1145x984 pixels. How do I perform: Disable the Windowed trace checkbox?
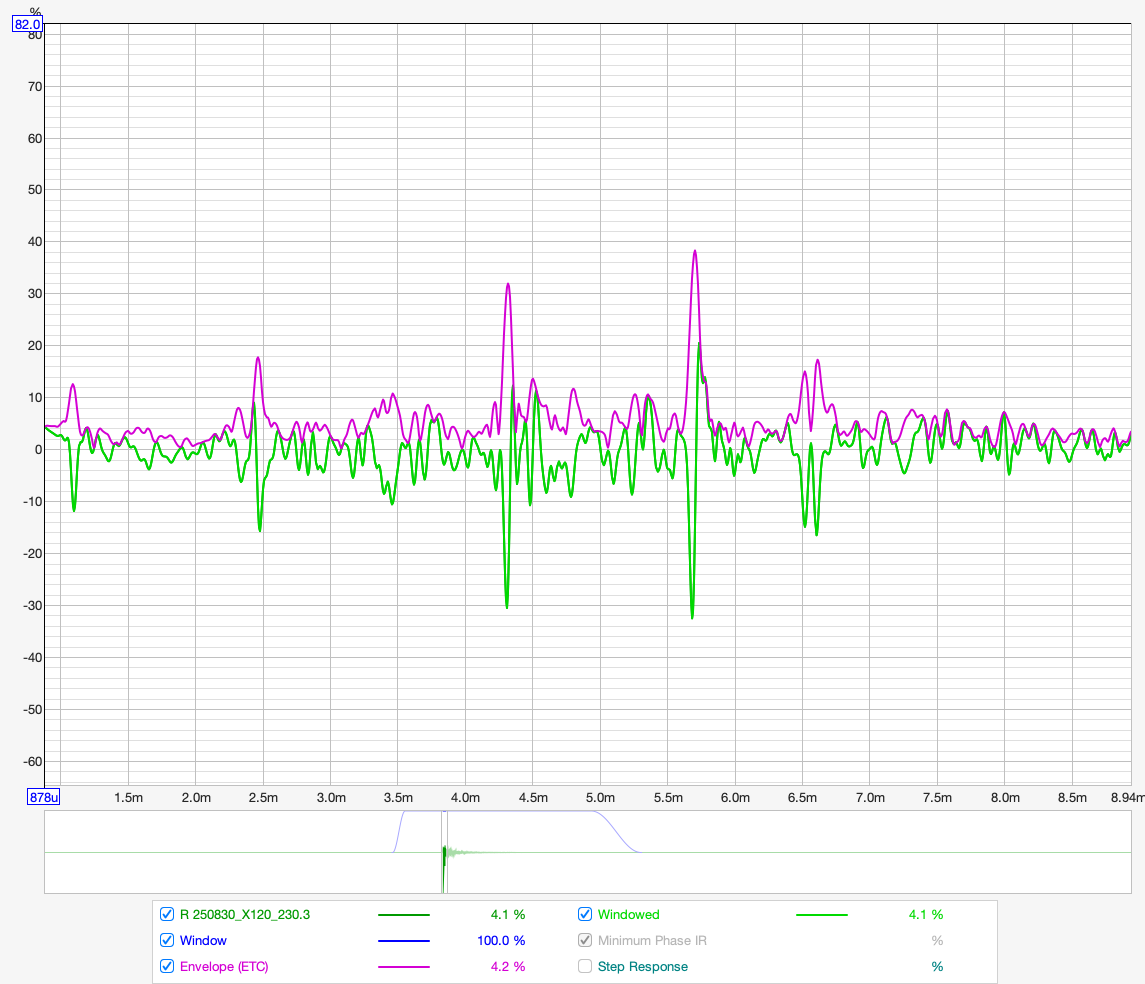click(585, 914)
